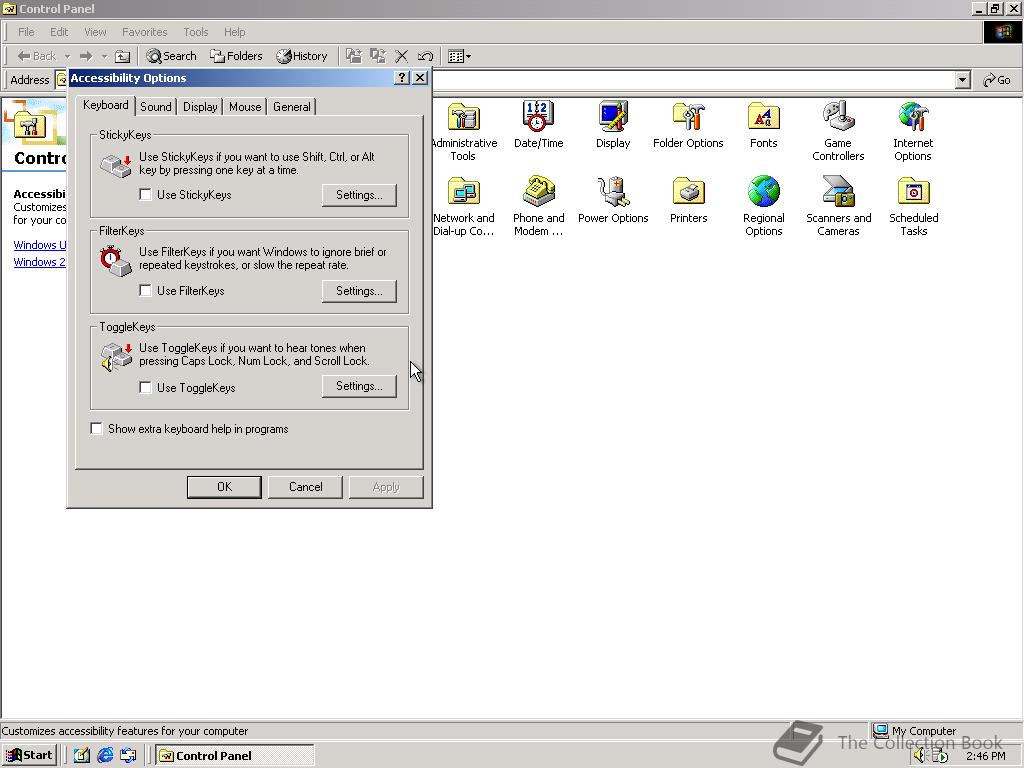This screenshot has height=768, width=1024.
Task: Click the Move To toolbar icon
Action: (x=353, y=56)
